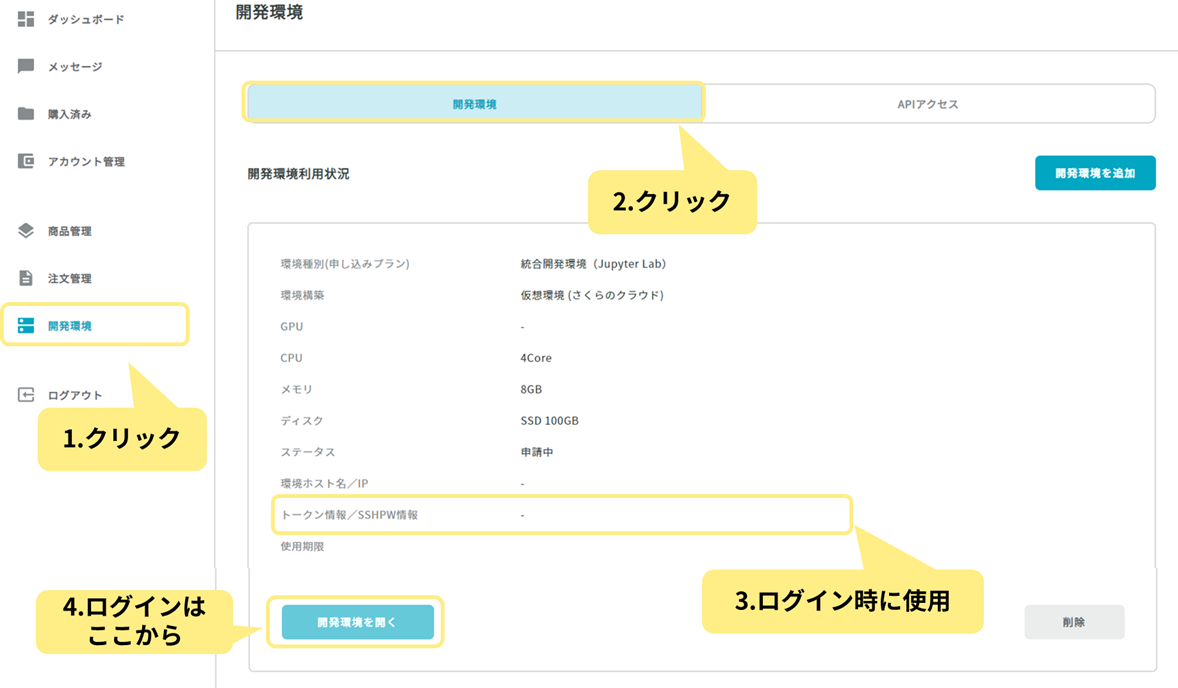Go to 注文管理 menu item

click(x=70, y=279)
